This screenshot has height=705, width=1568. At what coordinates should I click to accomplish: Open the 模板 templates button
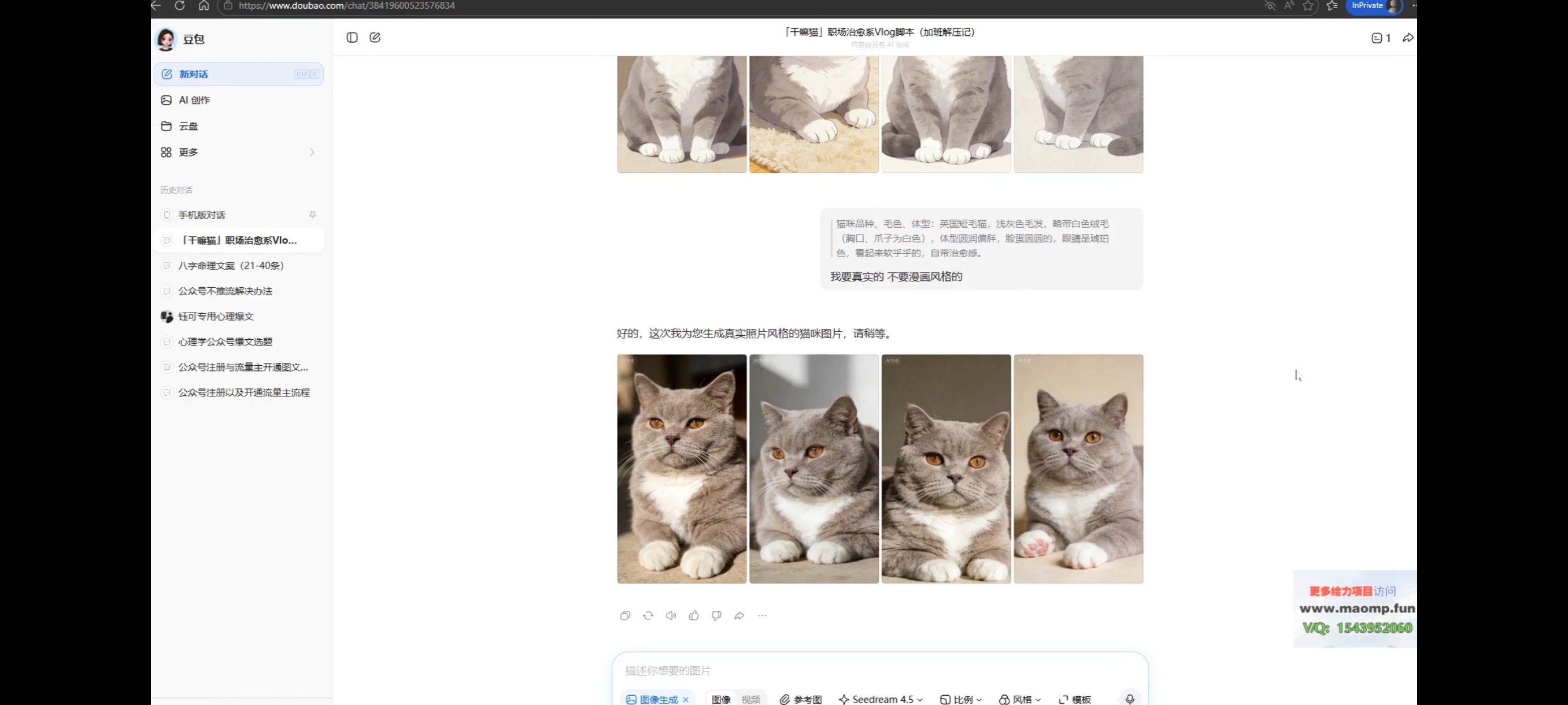coord(1075,700)
